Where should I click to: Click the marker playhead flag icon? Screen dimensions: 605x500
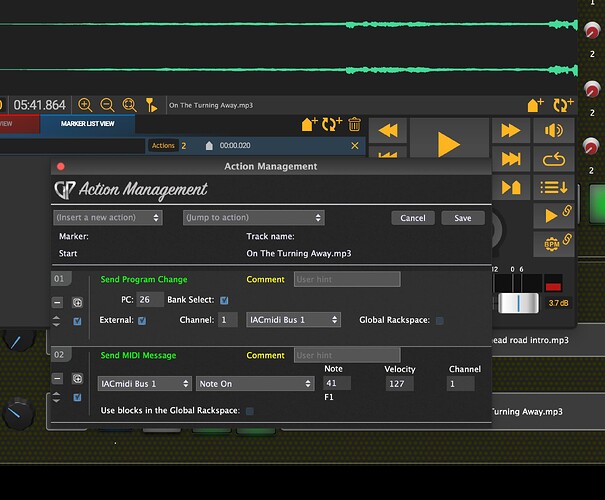(x=151, y=105)
